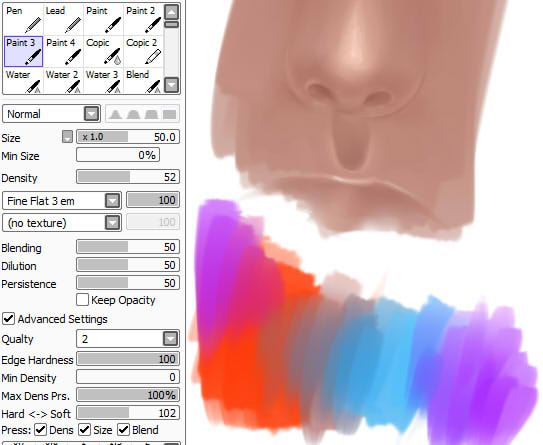
Task: Select the Water 2 brush
Action: [x=63, y=80]
